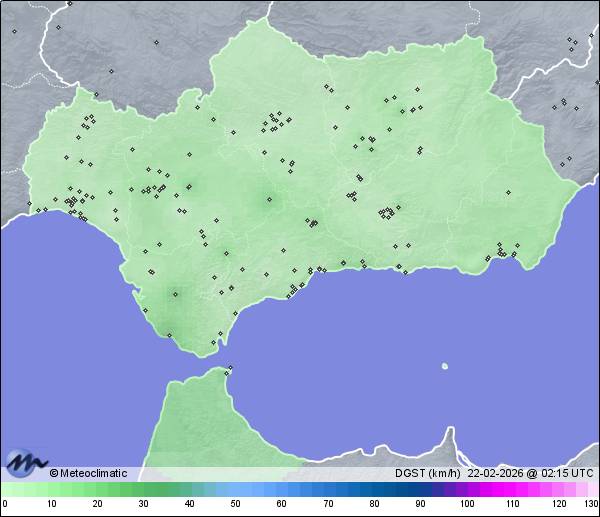Click the darker green gust hotspot in southwestern Cádiz area

click(176, 294)
